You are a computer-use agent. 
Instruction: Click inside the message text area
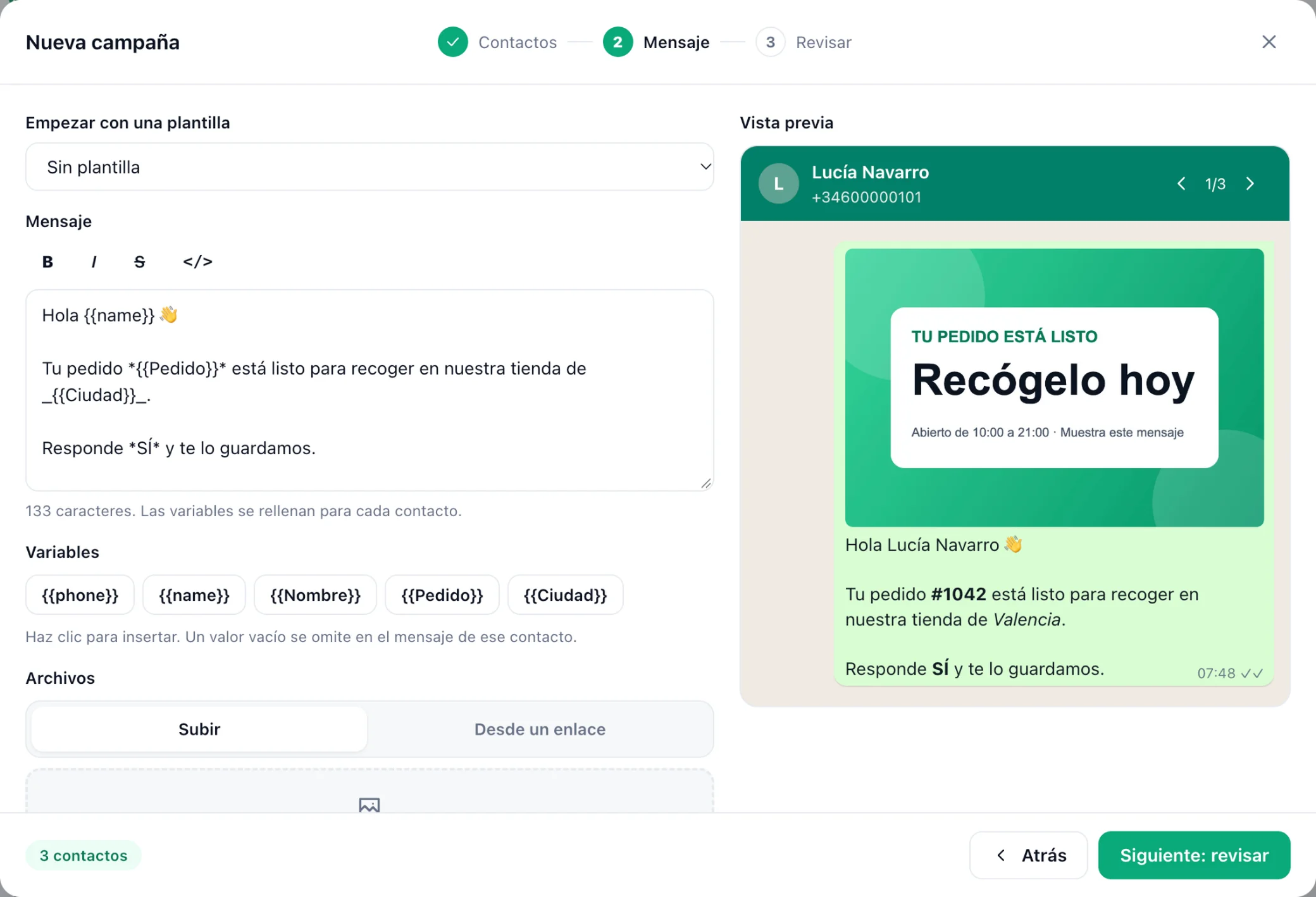click(x=369, y=390)
